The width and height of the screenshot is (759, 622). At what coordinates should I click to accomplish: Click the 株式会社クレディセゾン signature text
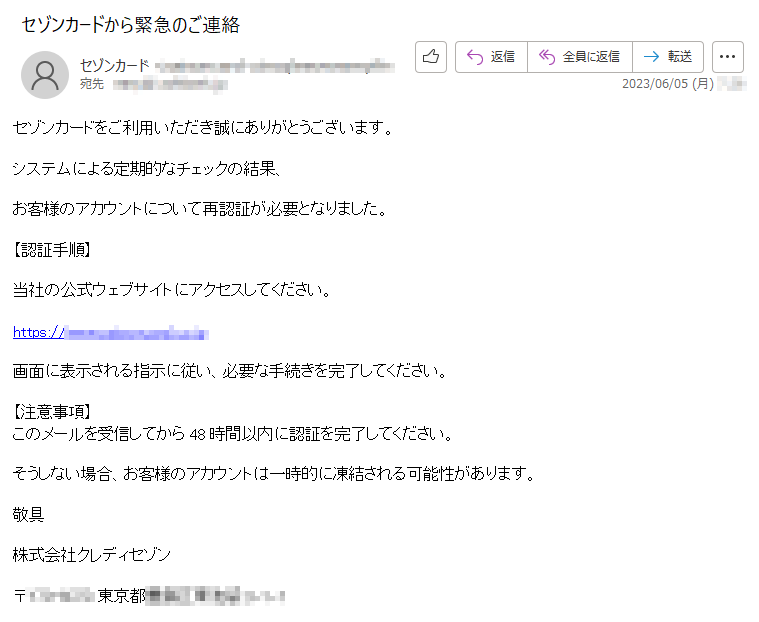pos(92,555)
